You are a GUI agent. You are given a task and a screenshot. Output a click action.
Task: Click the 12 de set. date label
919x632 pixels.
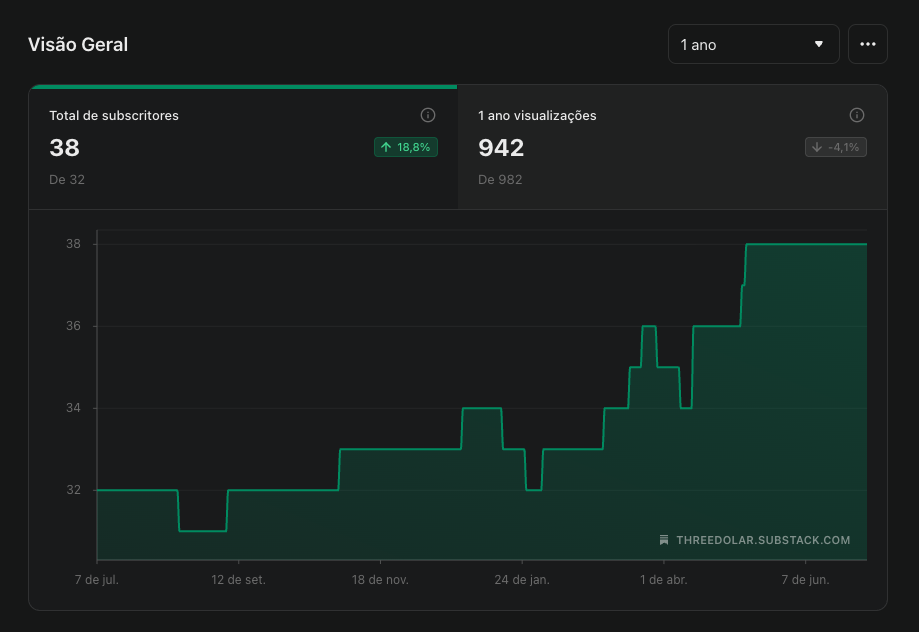click(238, 580)
